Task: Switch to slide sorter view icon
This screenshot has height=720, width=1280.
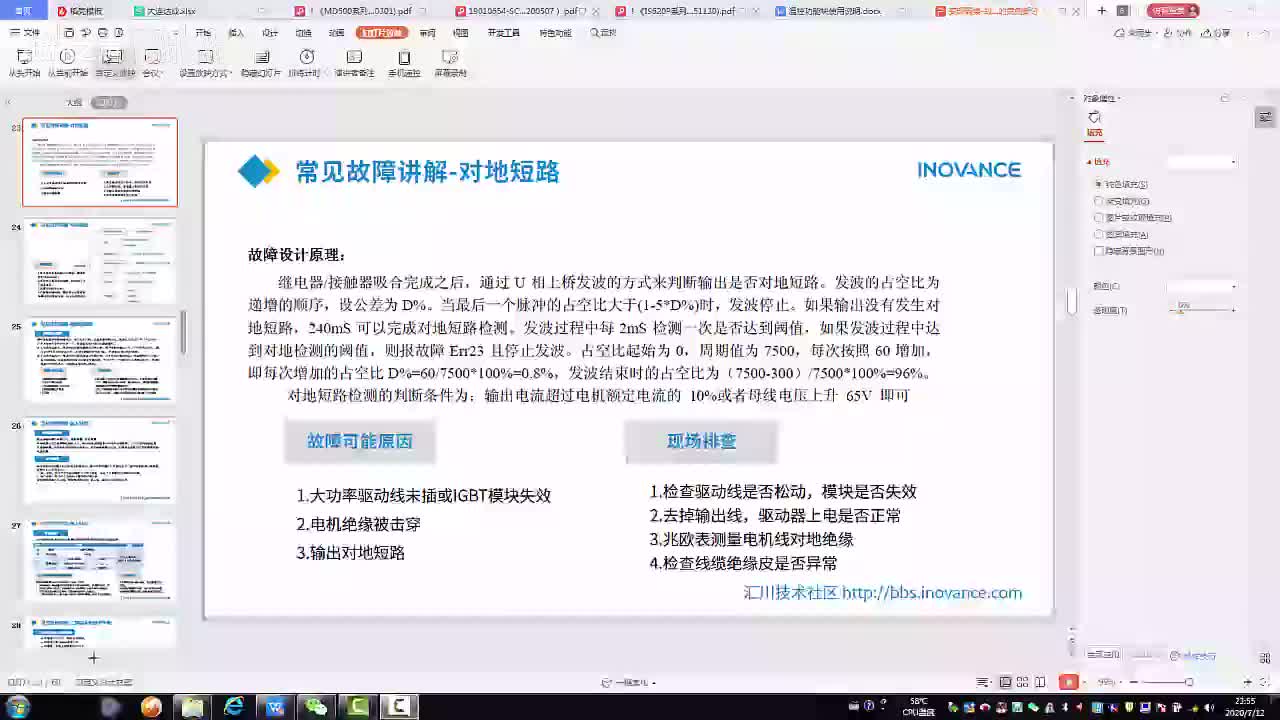Action: pyautogui.click(x=1023, y=682)
